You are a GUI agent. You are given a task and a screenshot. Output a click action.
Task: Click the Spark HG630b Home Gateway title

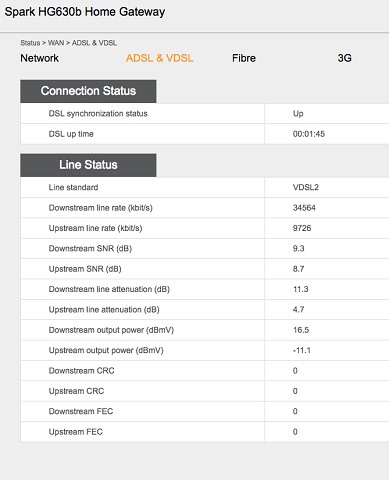(85, 12)
